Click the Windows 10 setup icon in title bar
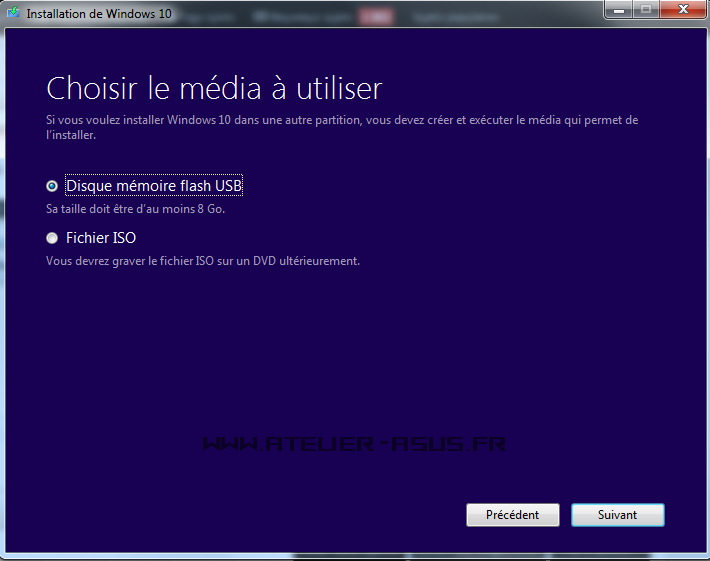The height and width of the screenshot is (561, 710). pos(13,15)
